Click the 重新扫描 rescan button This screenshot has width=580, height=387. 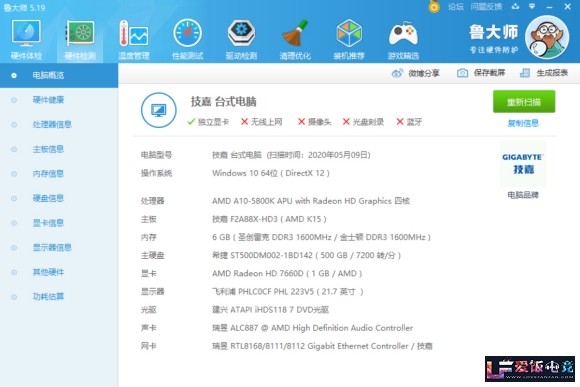click(524, 101)
